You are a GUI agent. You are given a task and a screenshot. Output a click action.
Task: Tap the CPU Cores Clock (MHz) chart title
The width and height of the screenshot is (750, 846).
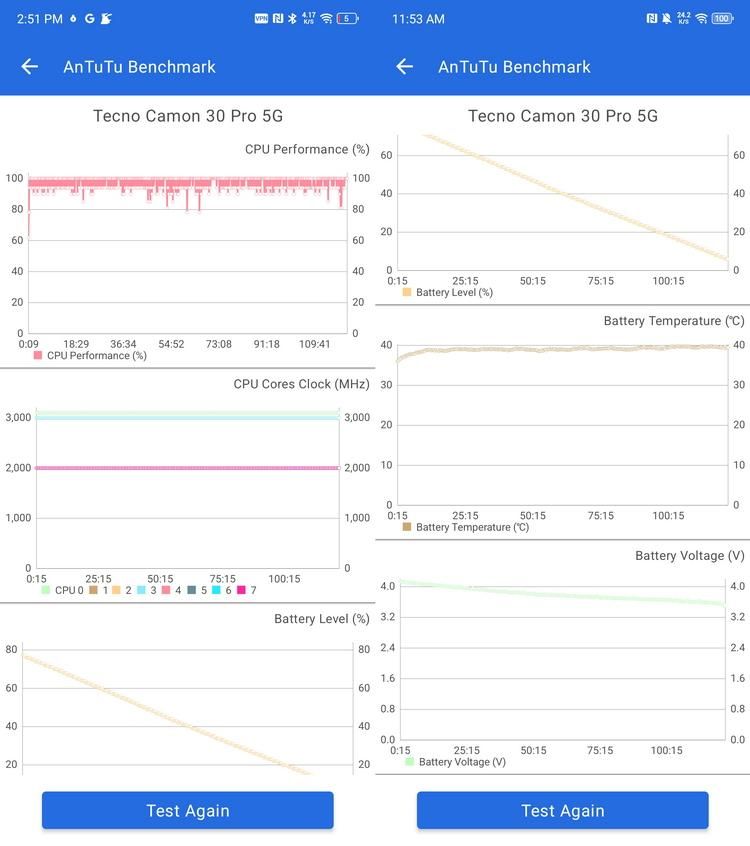(301, 384)
